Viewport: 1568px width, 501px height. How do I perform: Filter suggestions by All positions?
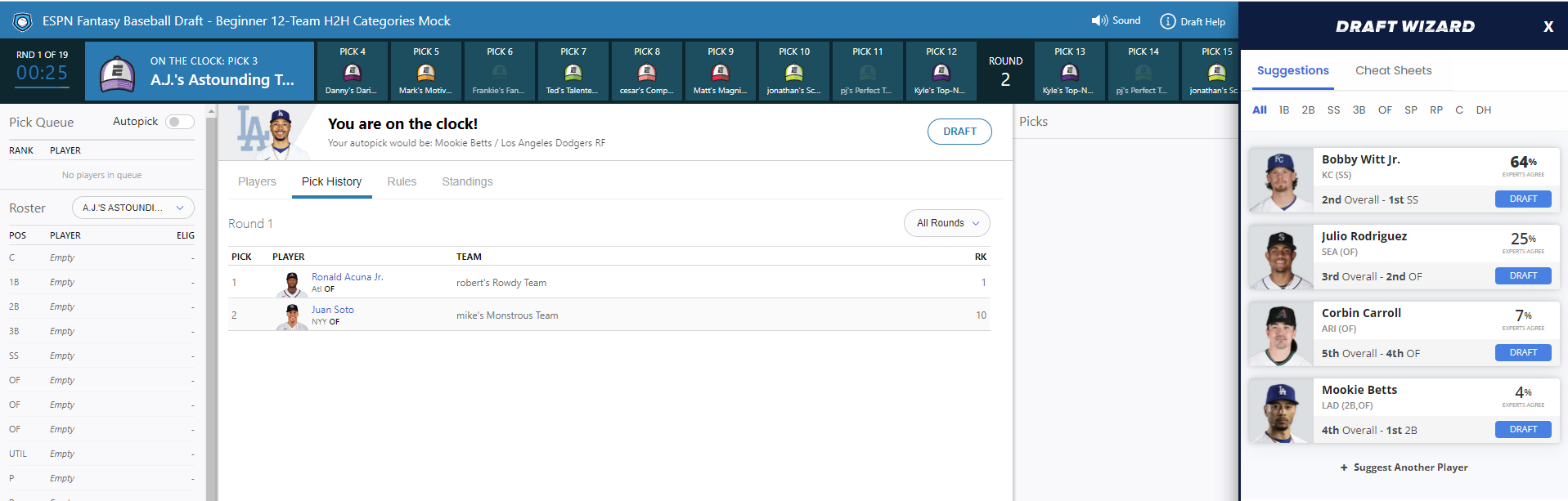(x=1260, y=110)
